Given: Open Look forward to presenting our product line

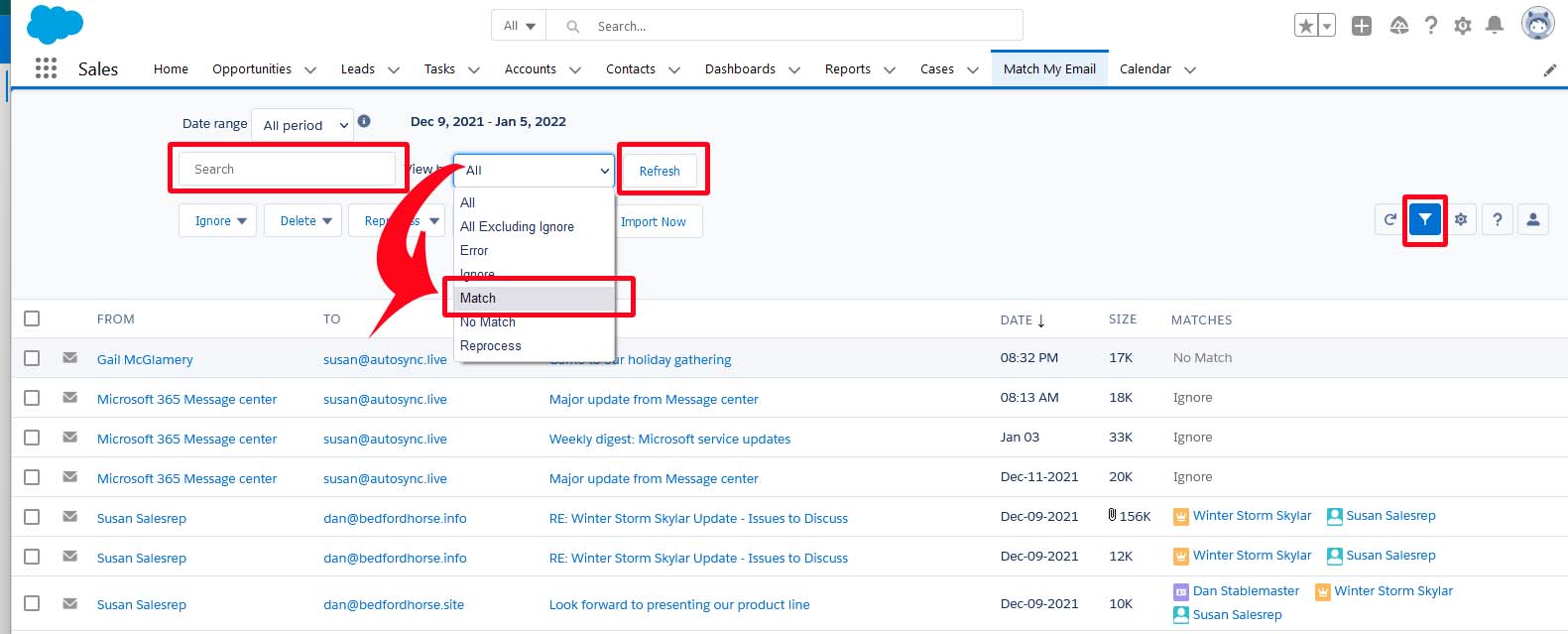Looking at the screenshot, I should pos(679,604).
